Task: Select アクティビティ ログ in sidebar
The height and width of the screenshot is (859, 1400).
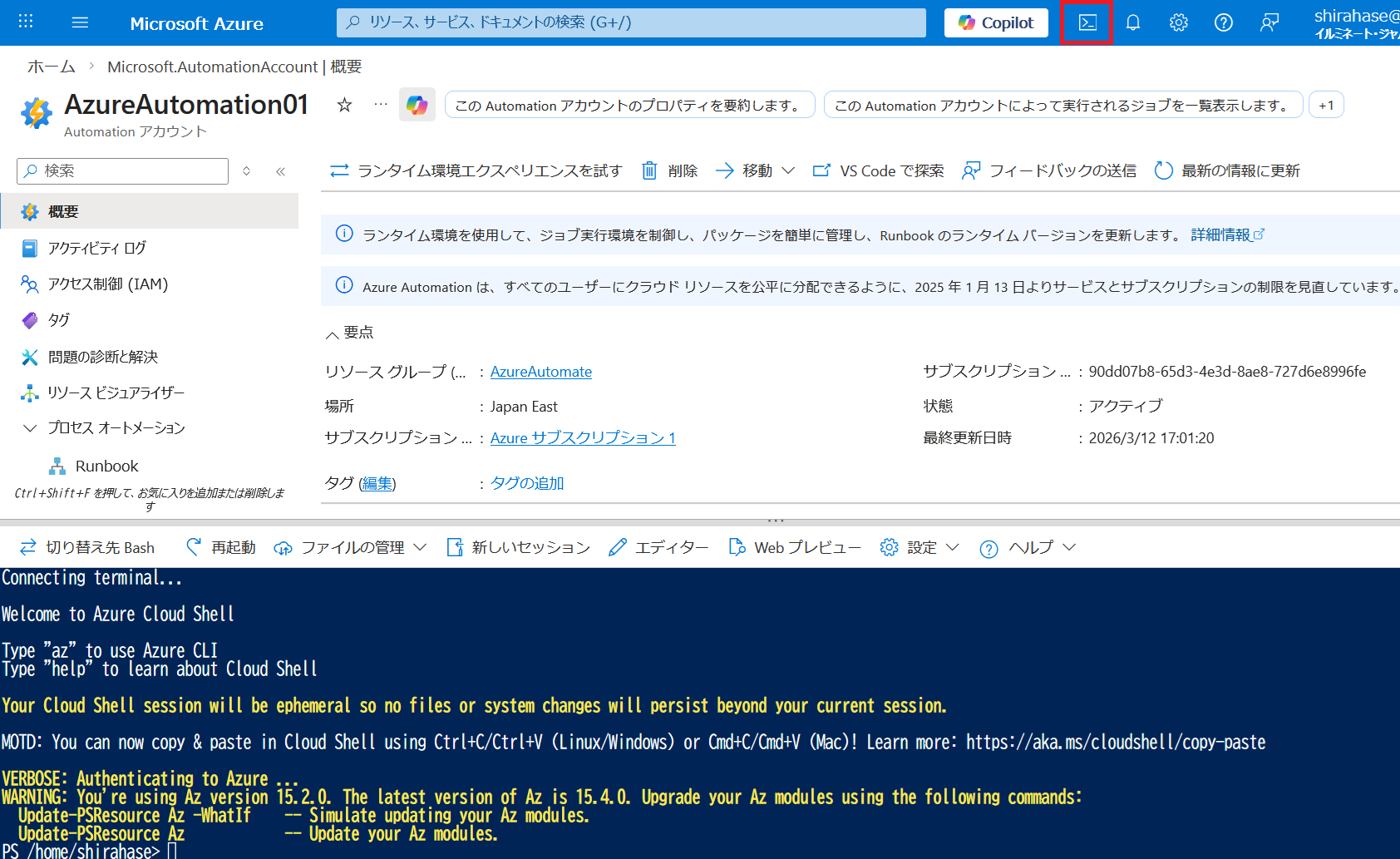Action: (96, 248)
